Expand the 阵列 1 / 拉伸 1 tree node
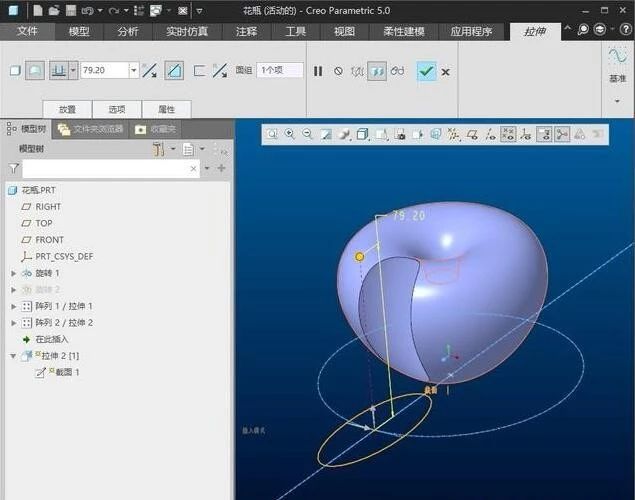This screenshot has height=500, width=635. coord(14,306)
